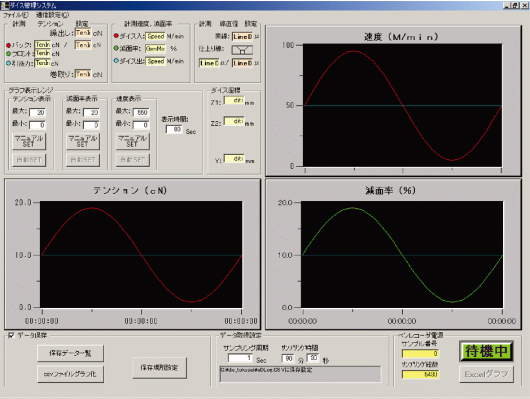Click the 繰出し tension setting field
Image resolution: width=530 pixels, height=399 pixels.
(83, 33)
